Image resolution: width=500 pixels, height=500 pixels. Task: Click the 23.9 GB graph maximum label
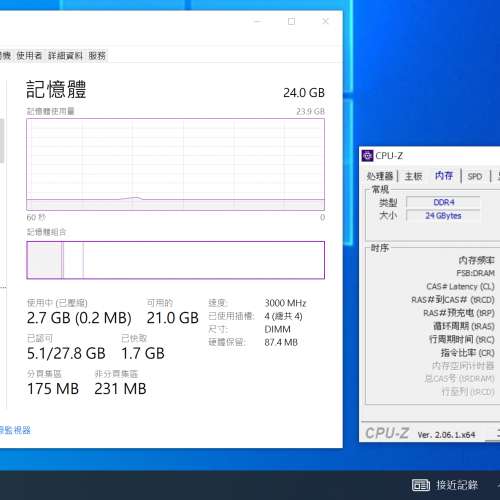[x=310, y=111]
